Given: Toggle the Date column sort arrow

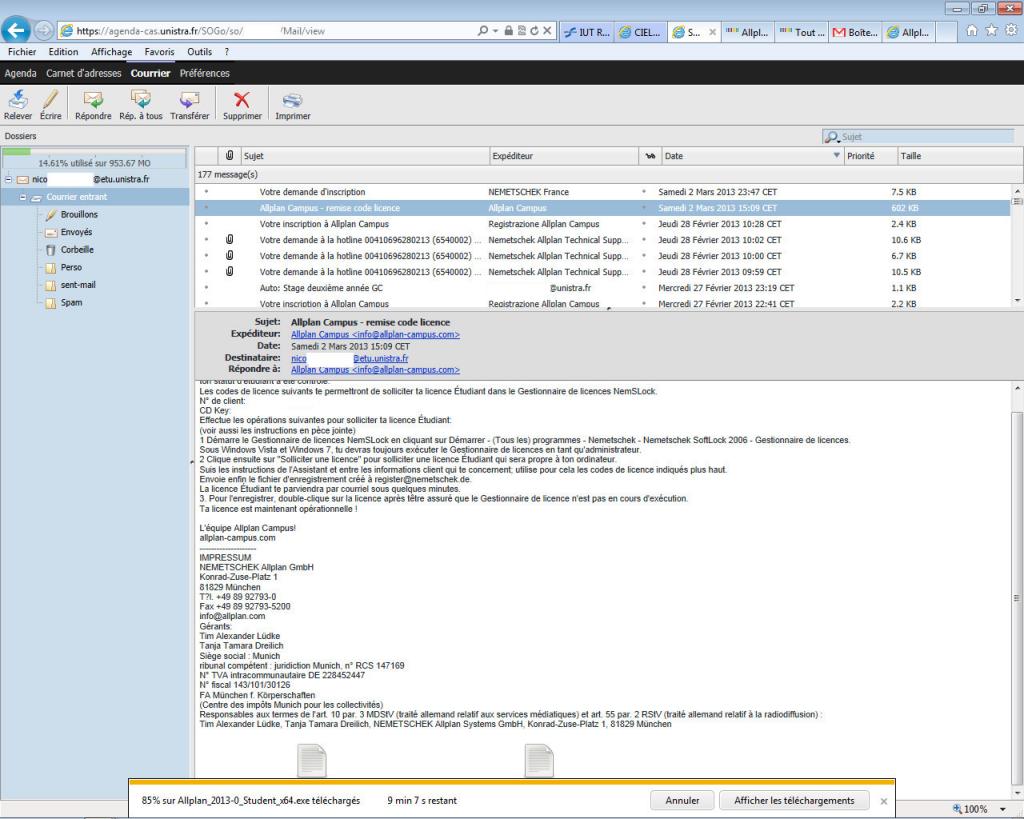Looking at the screenshot, I should tap(837, 155).
